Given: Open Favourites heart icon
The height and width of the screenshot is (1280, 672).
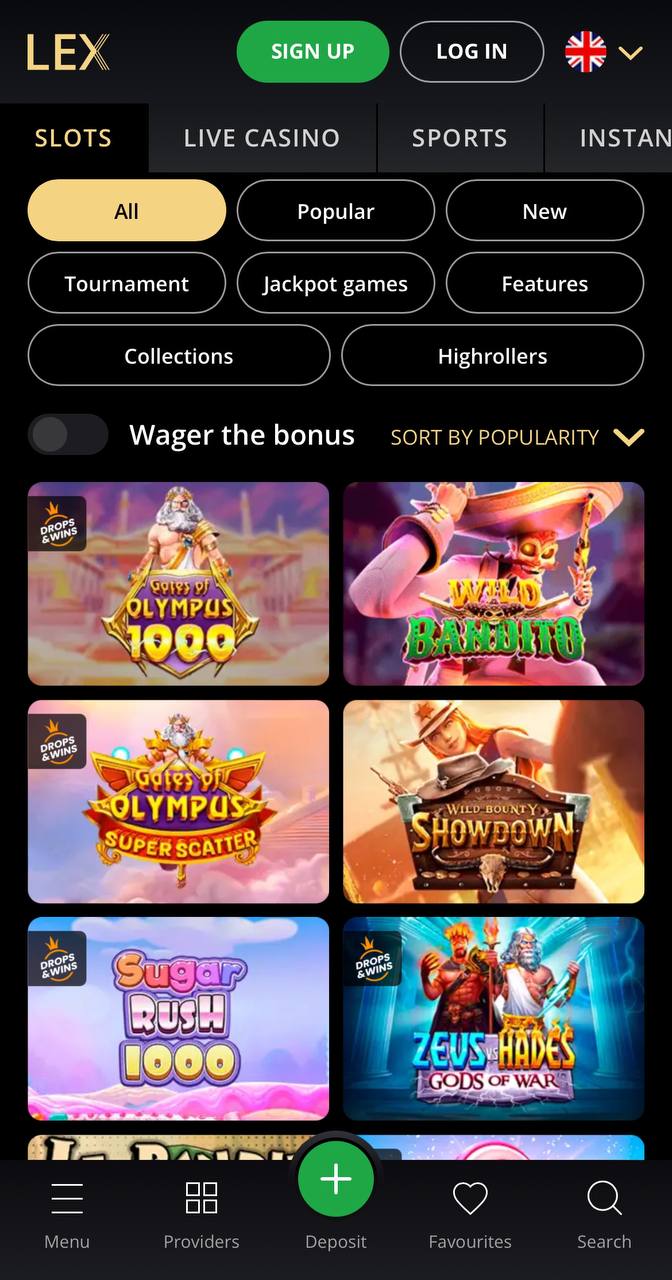Looking at the screenshot, I should pyautogui.click(x=470, y=1197).
